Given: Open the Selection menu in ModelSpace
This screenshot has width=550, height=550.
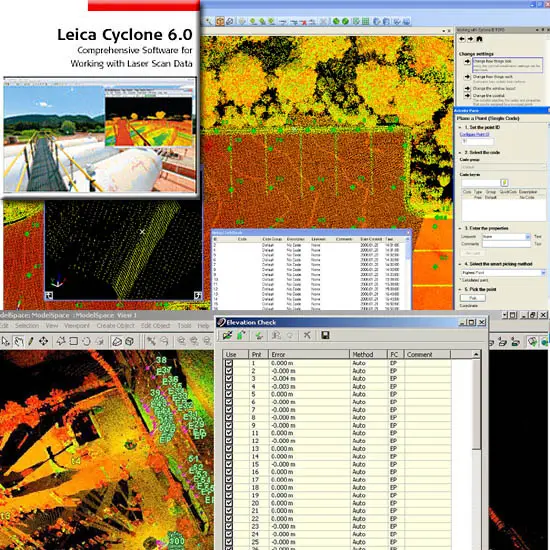Looking at the screenshot, I should tap(27, 326).
